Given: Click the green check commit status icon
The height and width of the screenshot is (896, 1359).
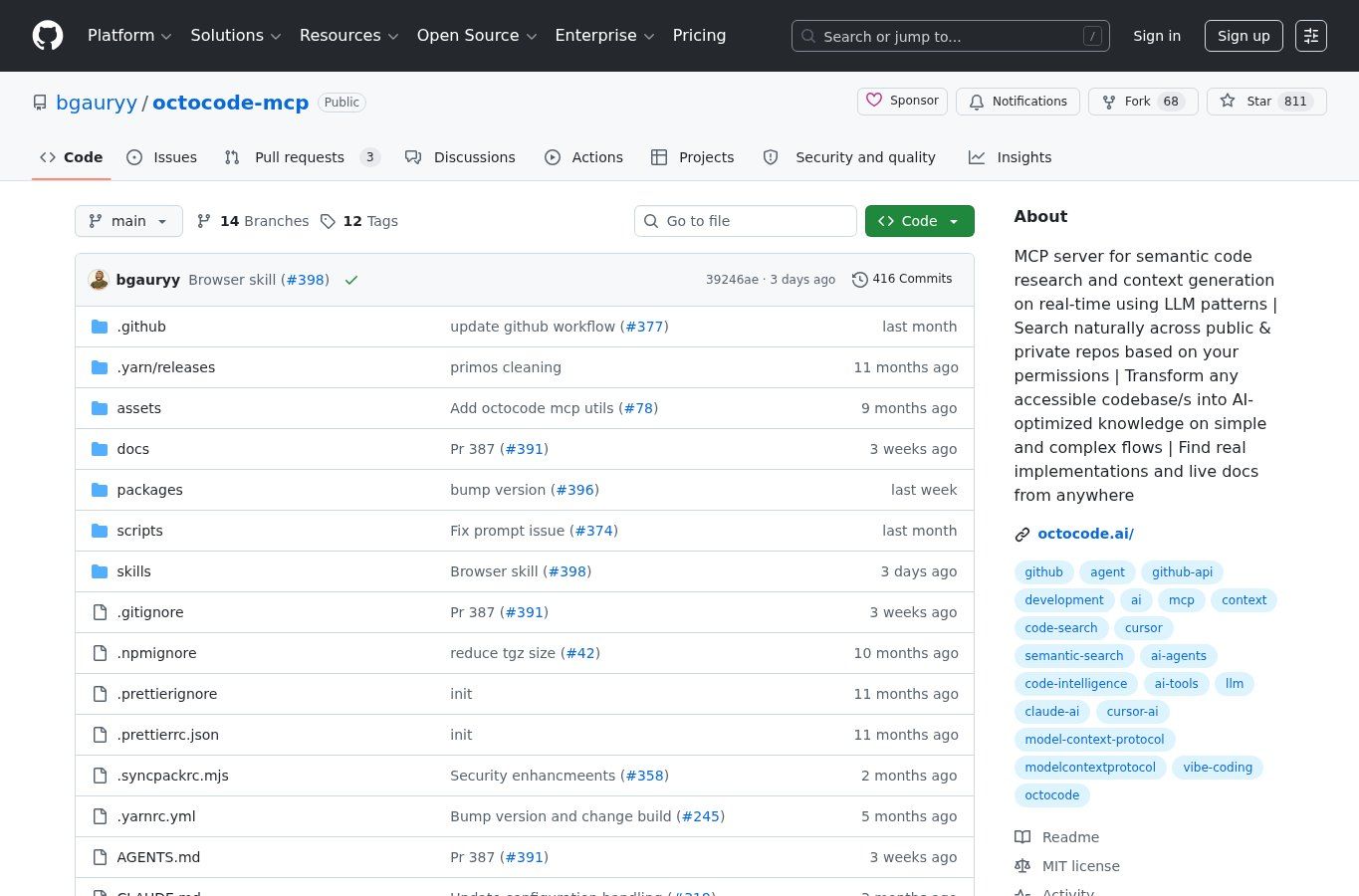Looking at the screenshot, I should tap(350, 280).
